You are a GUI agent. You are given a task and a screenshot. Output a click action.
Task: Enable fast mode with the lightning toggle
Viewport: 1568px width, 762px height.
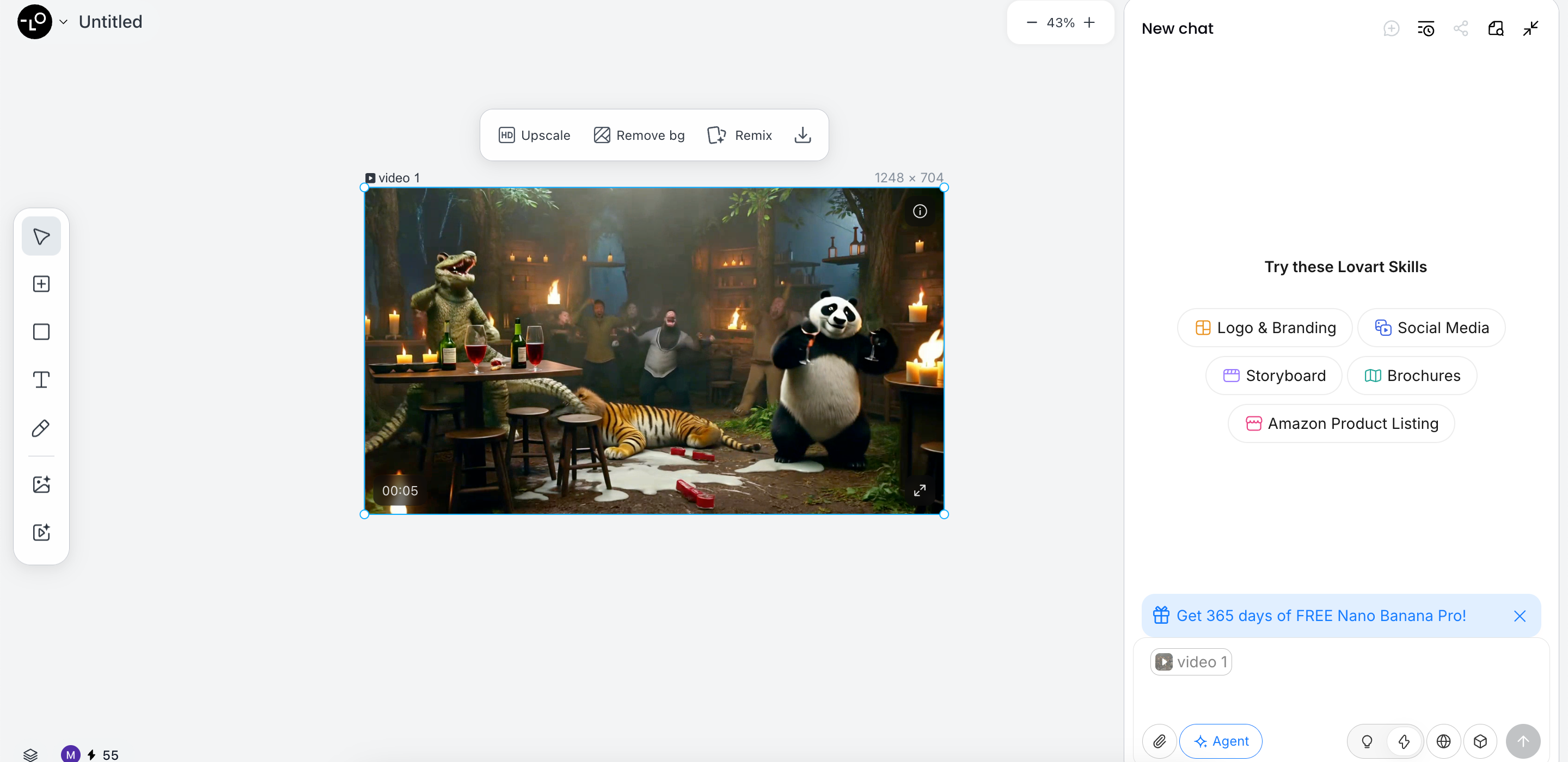(1404, 741)
